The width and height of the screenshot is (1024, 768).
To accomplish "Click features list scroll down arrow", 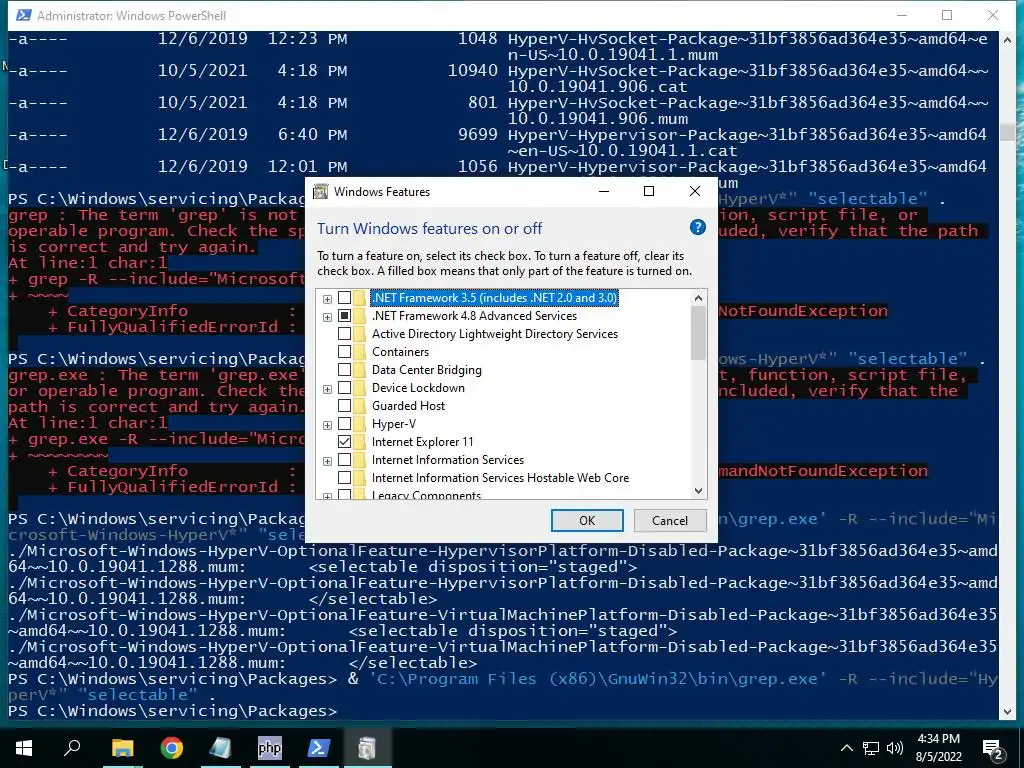I will 698,491.
